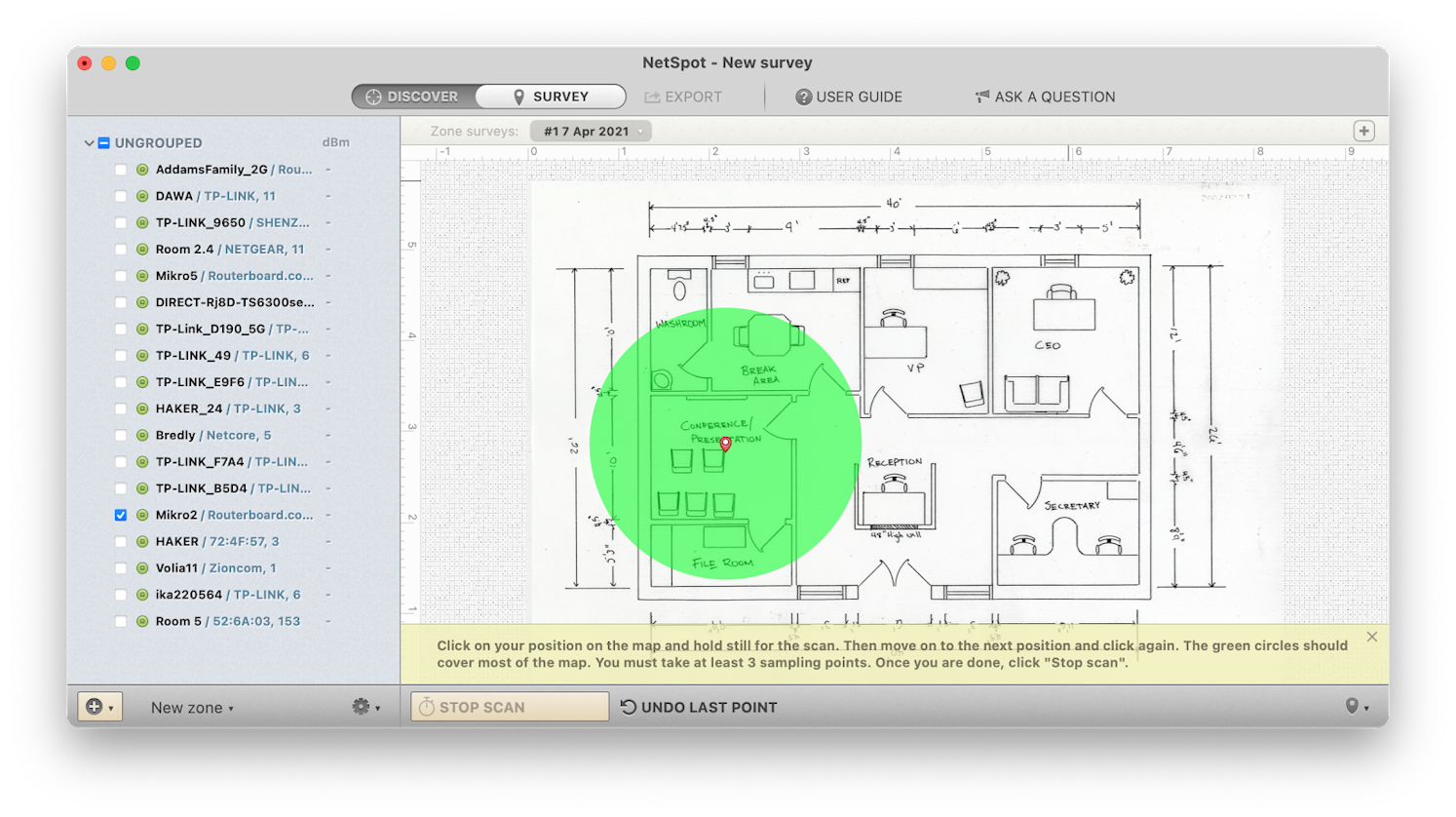Click the stopwatch icon inside Stop Scan

click(x=428, y=706)
